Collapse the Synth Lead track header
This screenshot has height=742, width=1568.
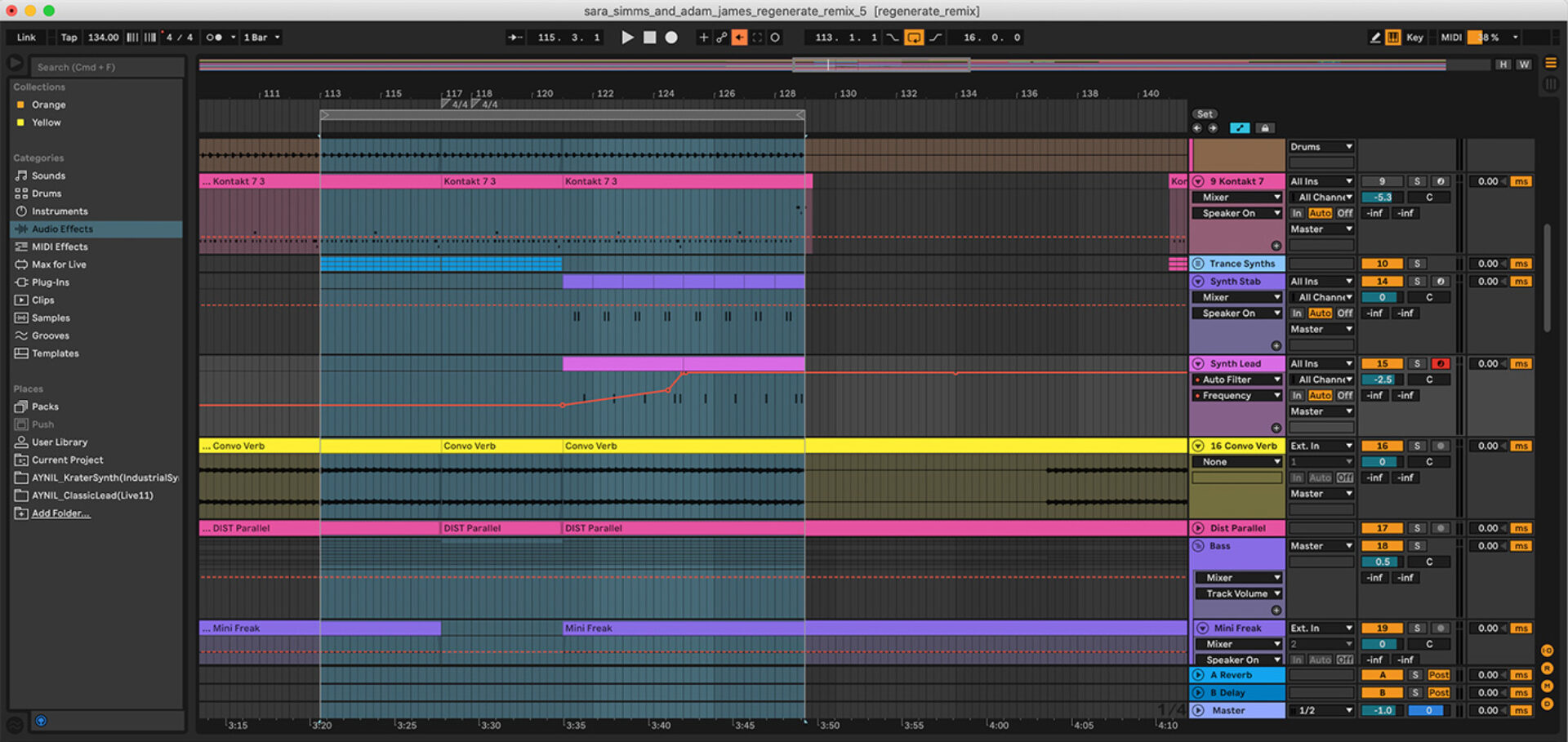(x=1197, y=363)
